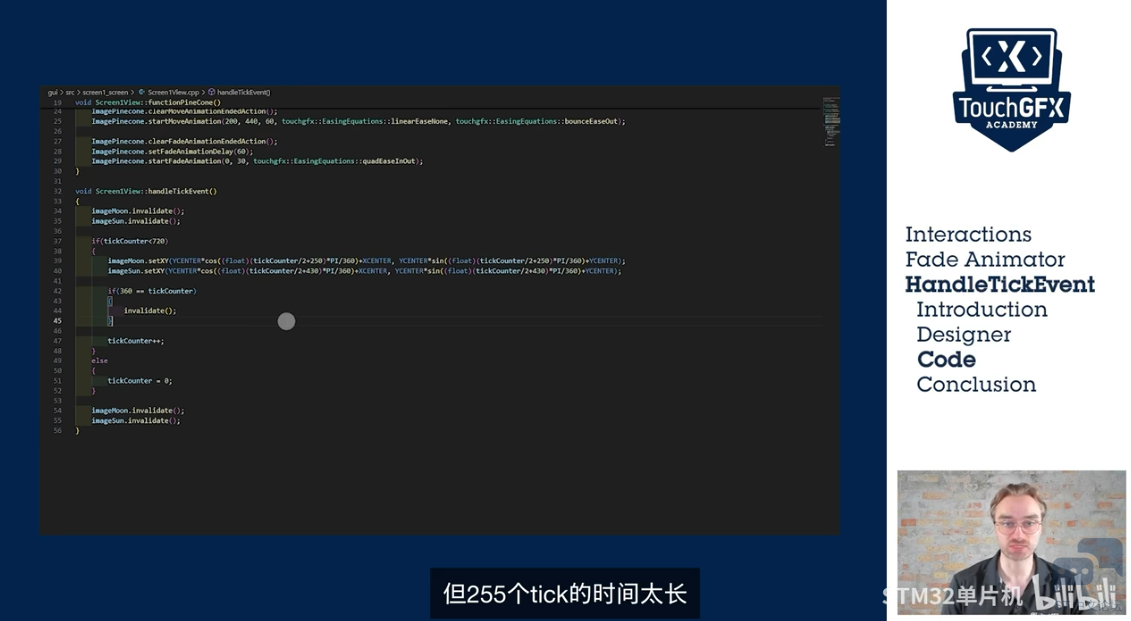The height and width of the screenshot is (621, 1131).
Task: Select the Screen1View.cpp breadcrumb item
Action: click(x=173, y=92)
